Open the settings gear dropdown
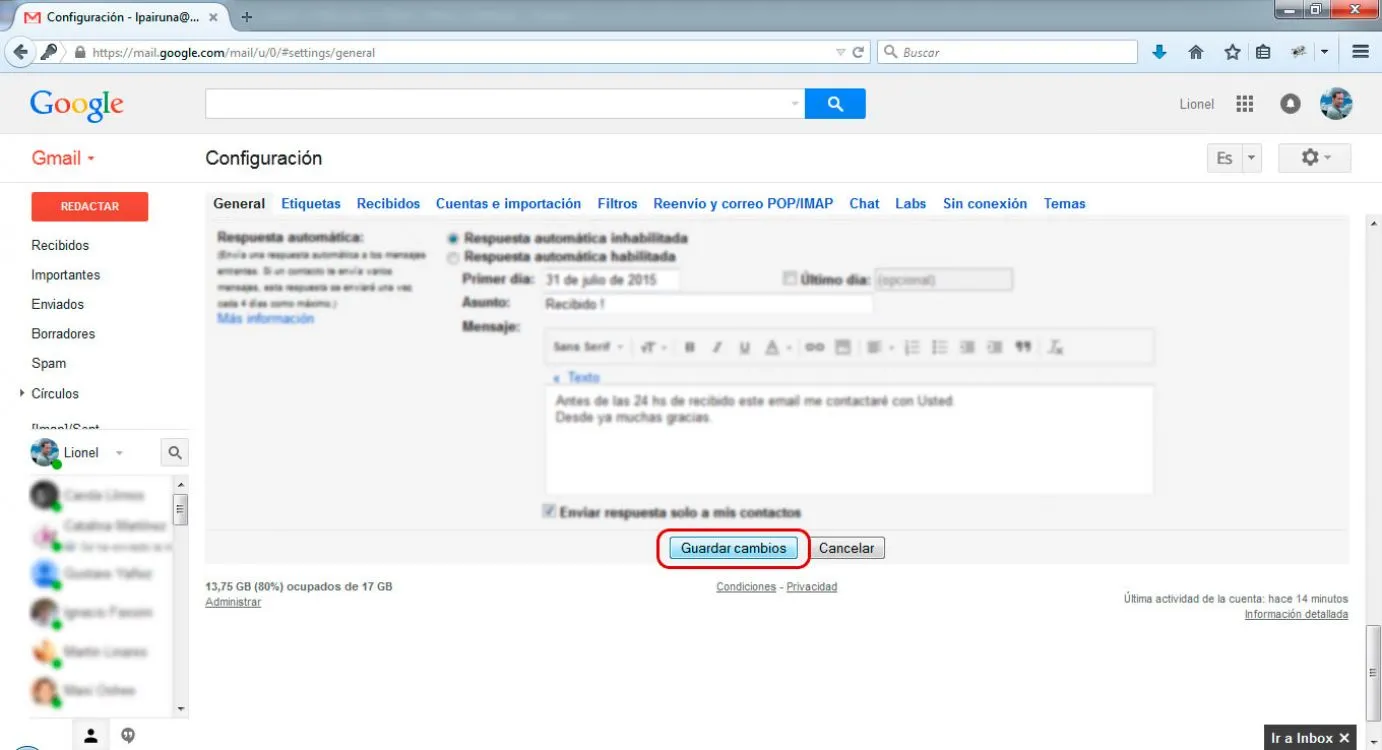The height and width of the screenshot is (750, 1382). [x=1315, y=158]
